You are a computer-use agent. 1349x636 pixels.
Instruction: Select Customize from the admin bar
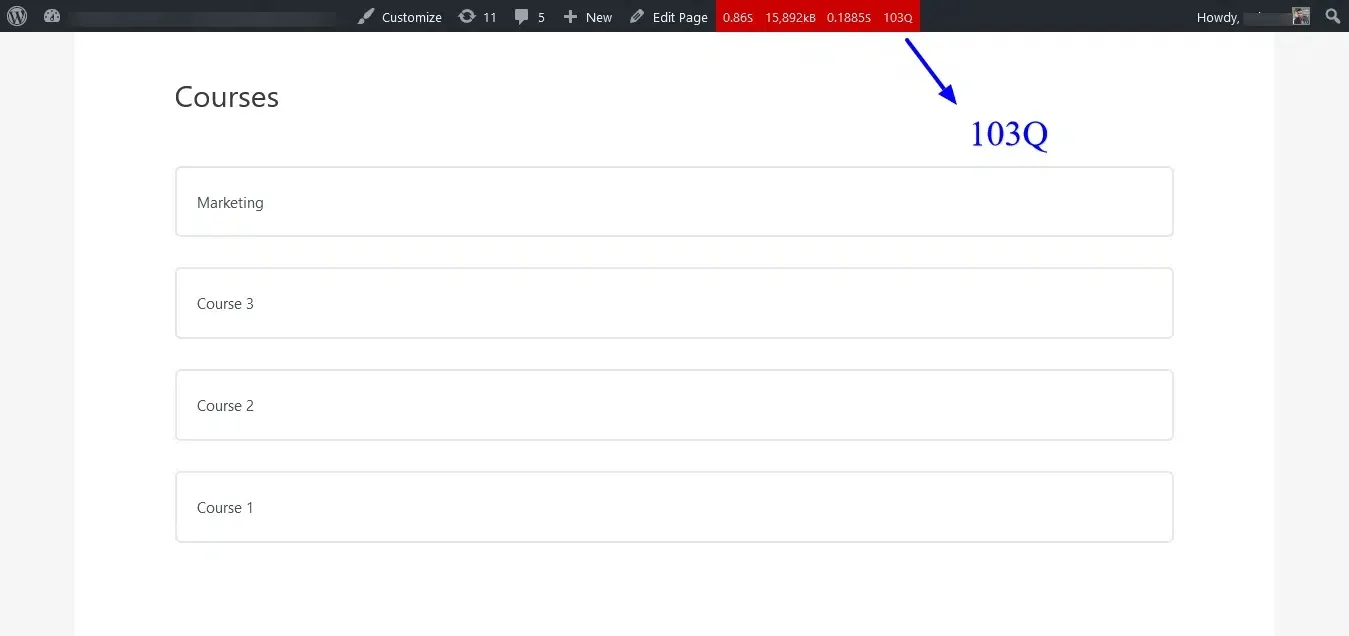[x=412, y=16]
